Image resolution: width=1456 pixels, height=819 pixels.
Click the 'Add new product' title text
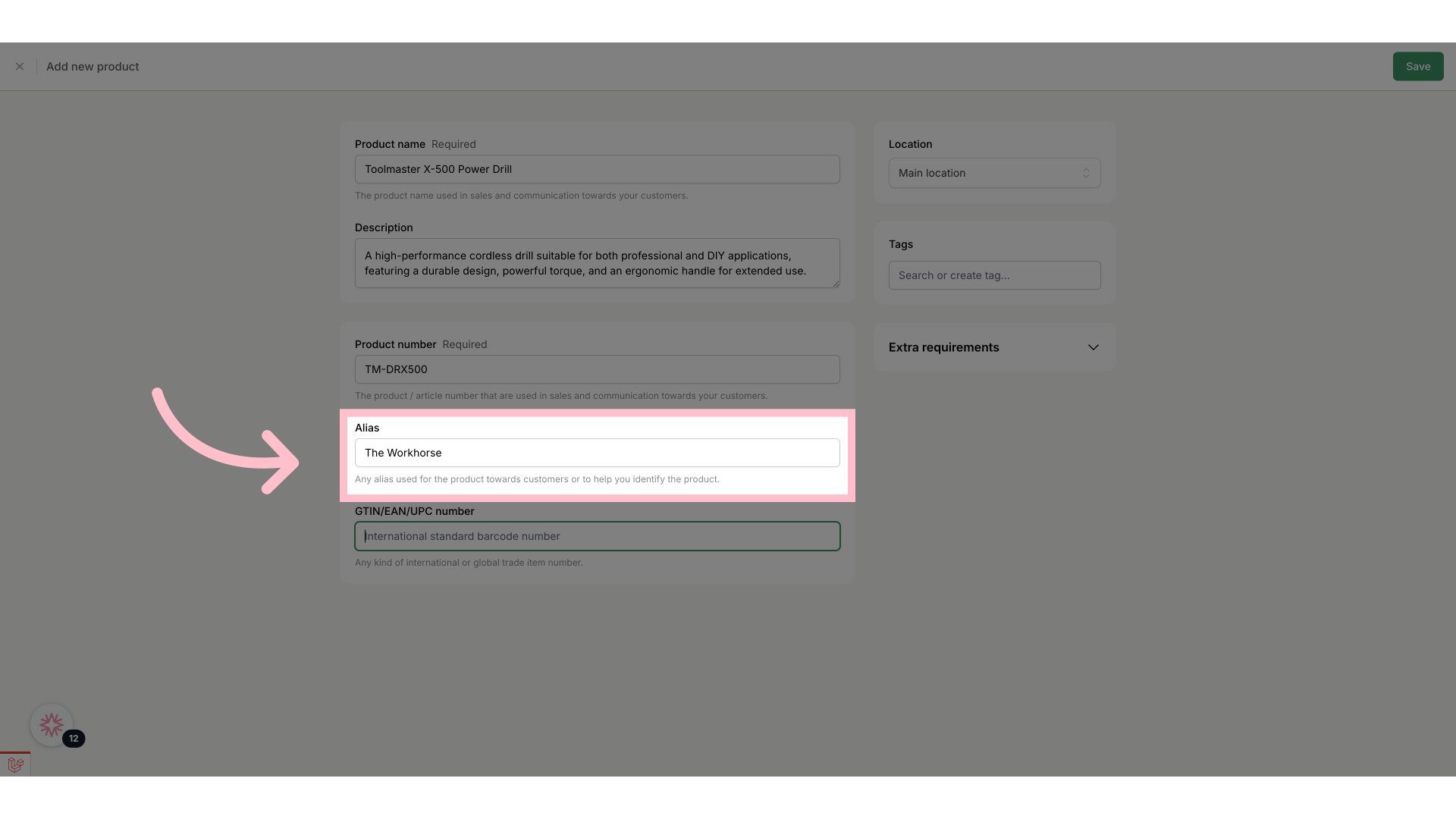point(93,67)
